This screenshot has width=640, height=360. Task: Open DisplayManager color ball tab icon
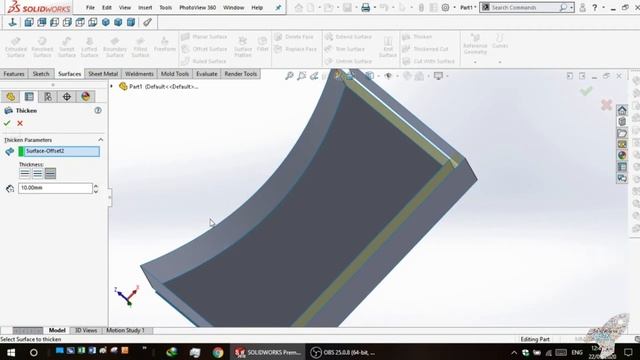(x=85, y=96)
